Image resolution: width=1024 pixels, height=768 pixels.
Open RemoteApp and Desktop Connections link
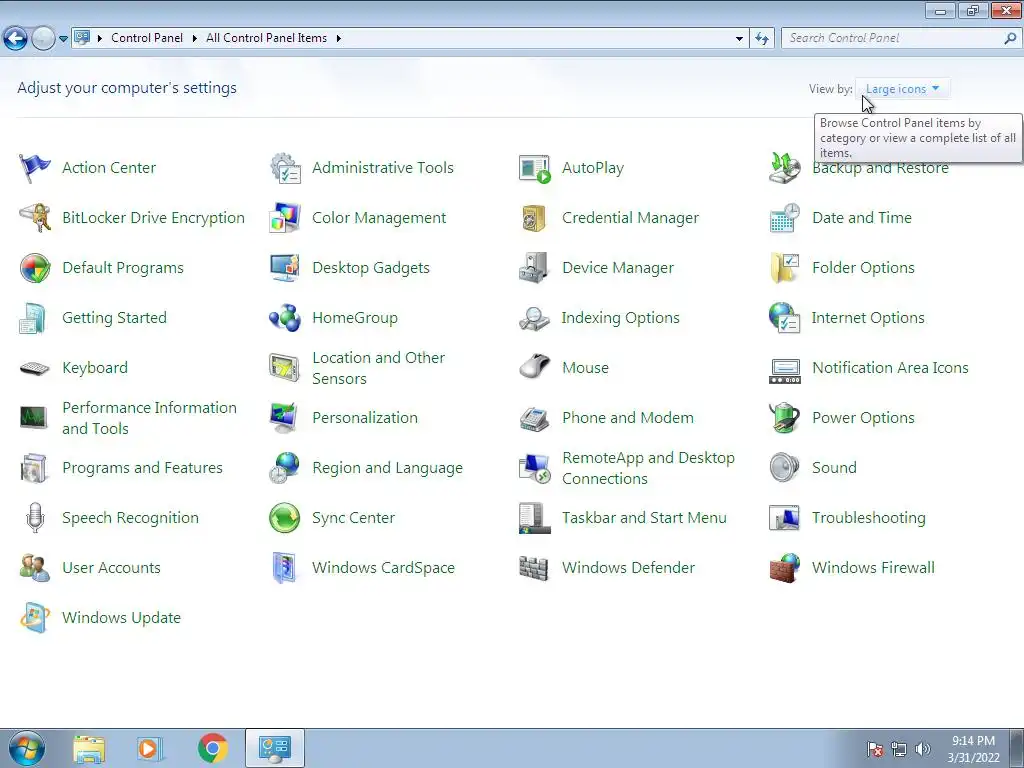point(648,468)
